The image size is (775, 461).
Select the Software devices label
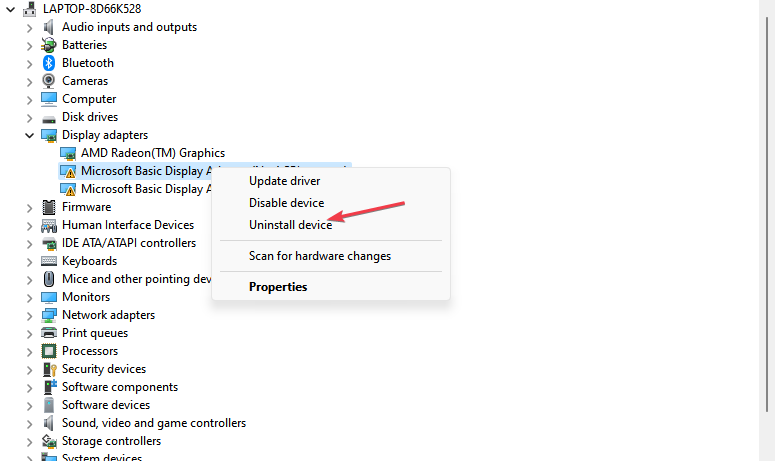[x=106, y=405]
